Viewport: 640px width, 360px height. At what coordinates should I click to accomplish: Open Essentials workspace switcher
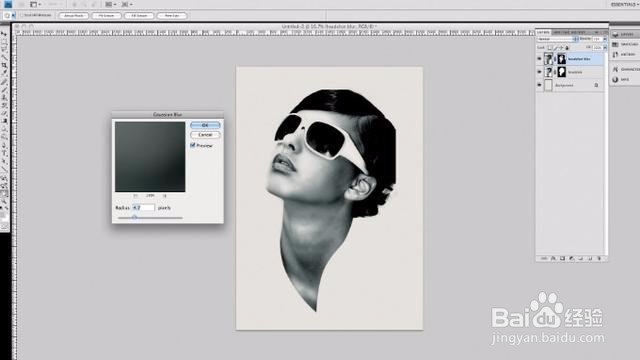pos(625,4)
